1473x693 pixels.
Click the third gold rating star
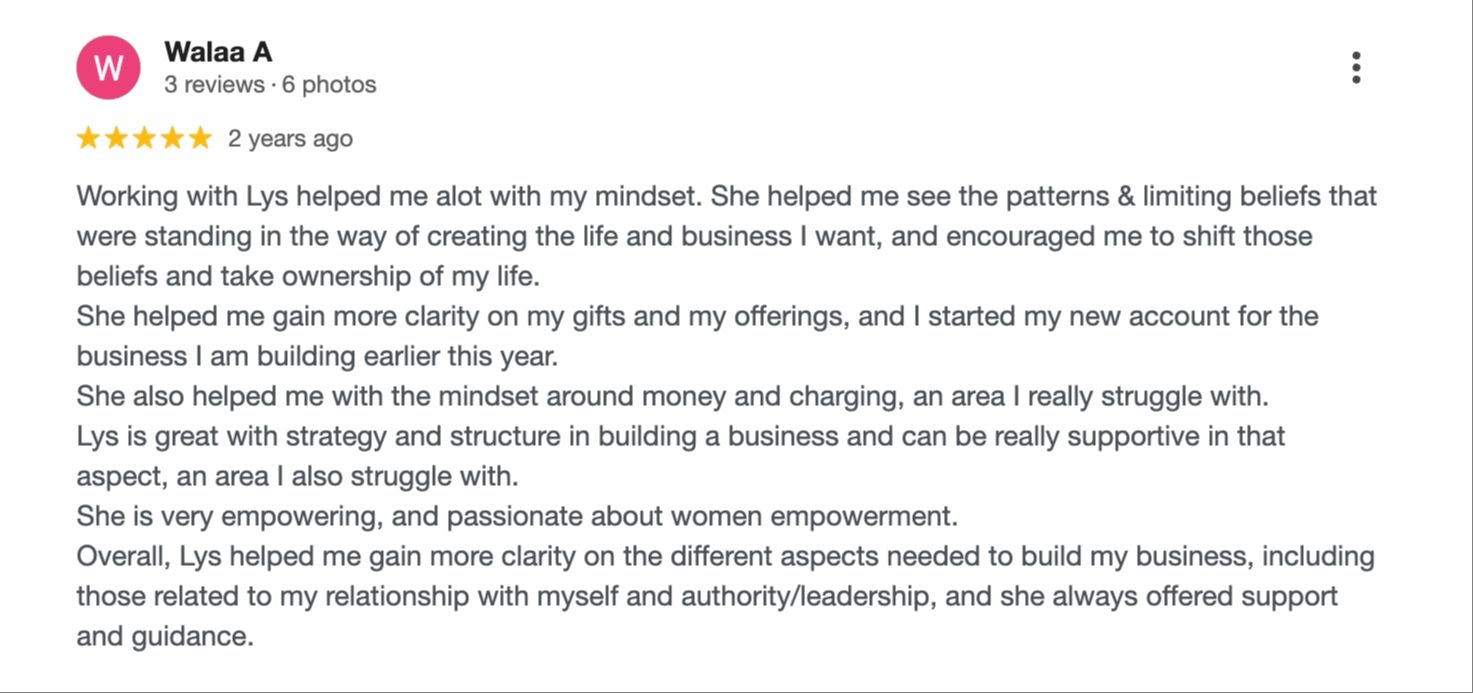coord(145,139)
